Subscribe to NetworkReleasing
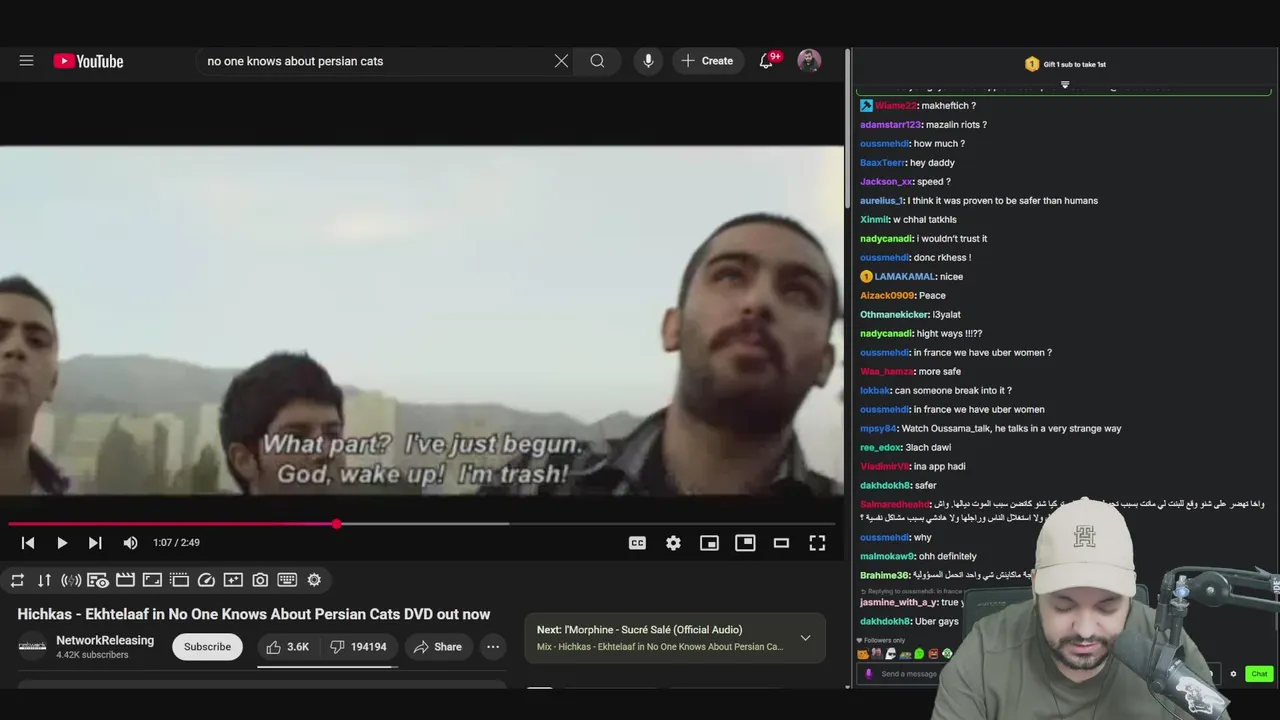1280x720 pixels. (x=207, y=647)
